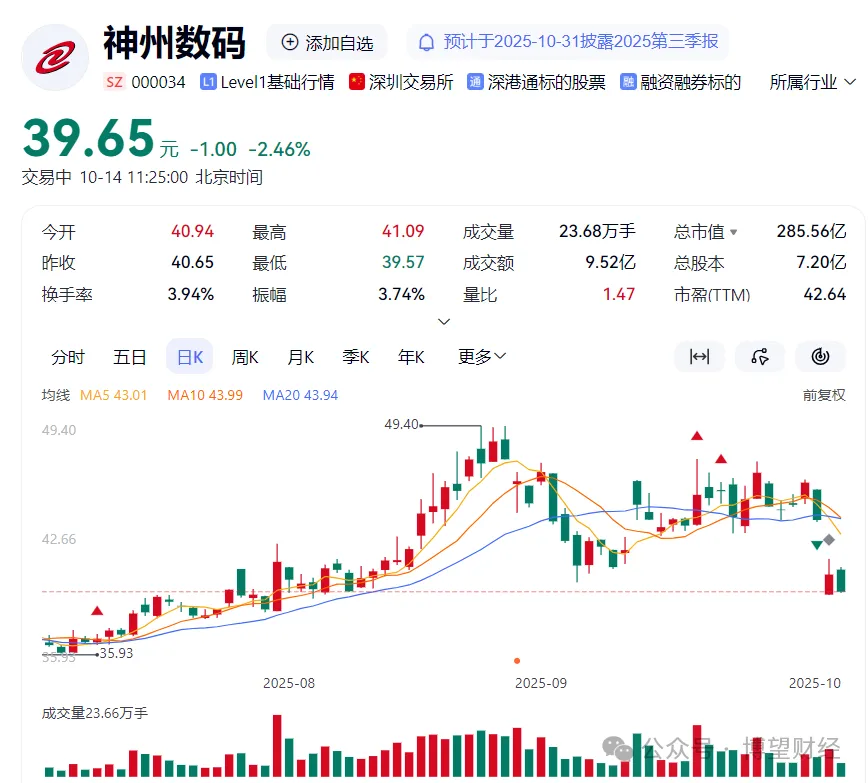Click the 神州数码 company logo

click(55, 58)
